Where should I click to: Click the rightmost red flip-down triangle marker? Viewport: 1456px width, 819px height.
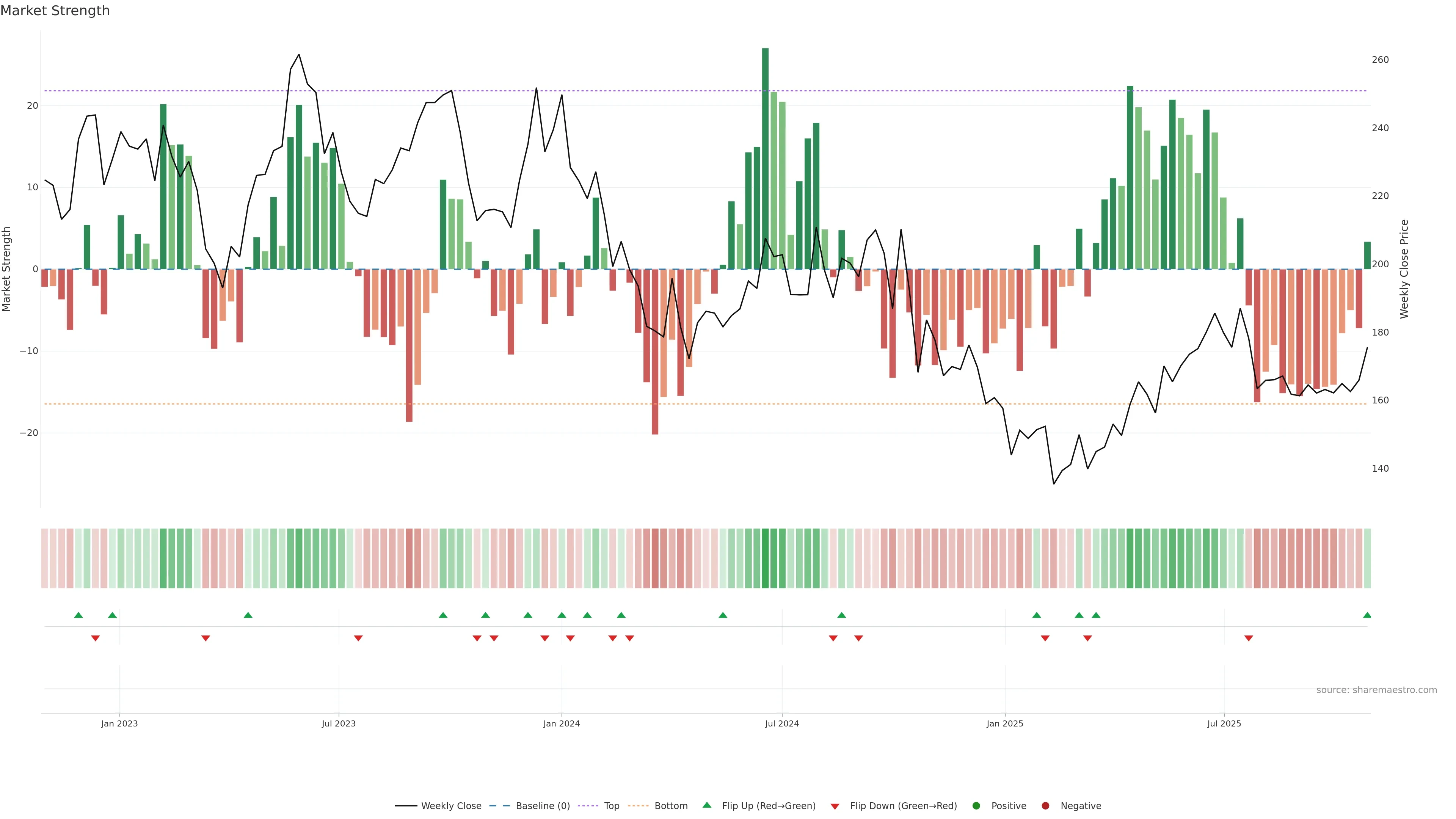[x=1249, y=638]
